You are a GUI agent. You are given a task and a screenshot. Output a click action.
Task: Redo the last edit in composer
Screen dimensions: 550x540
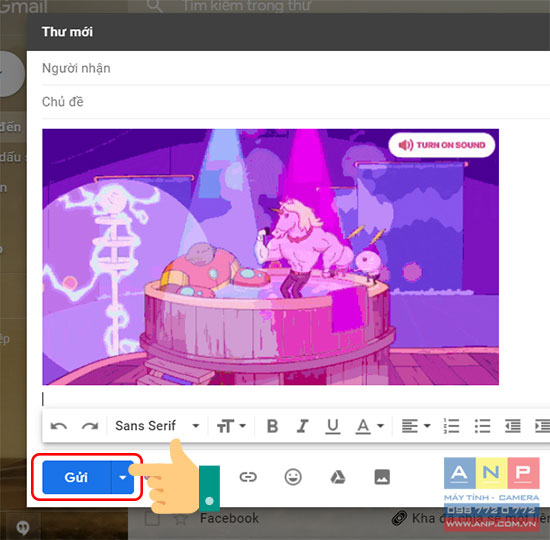90,426
